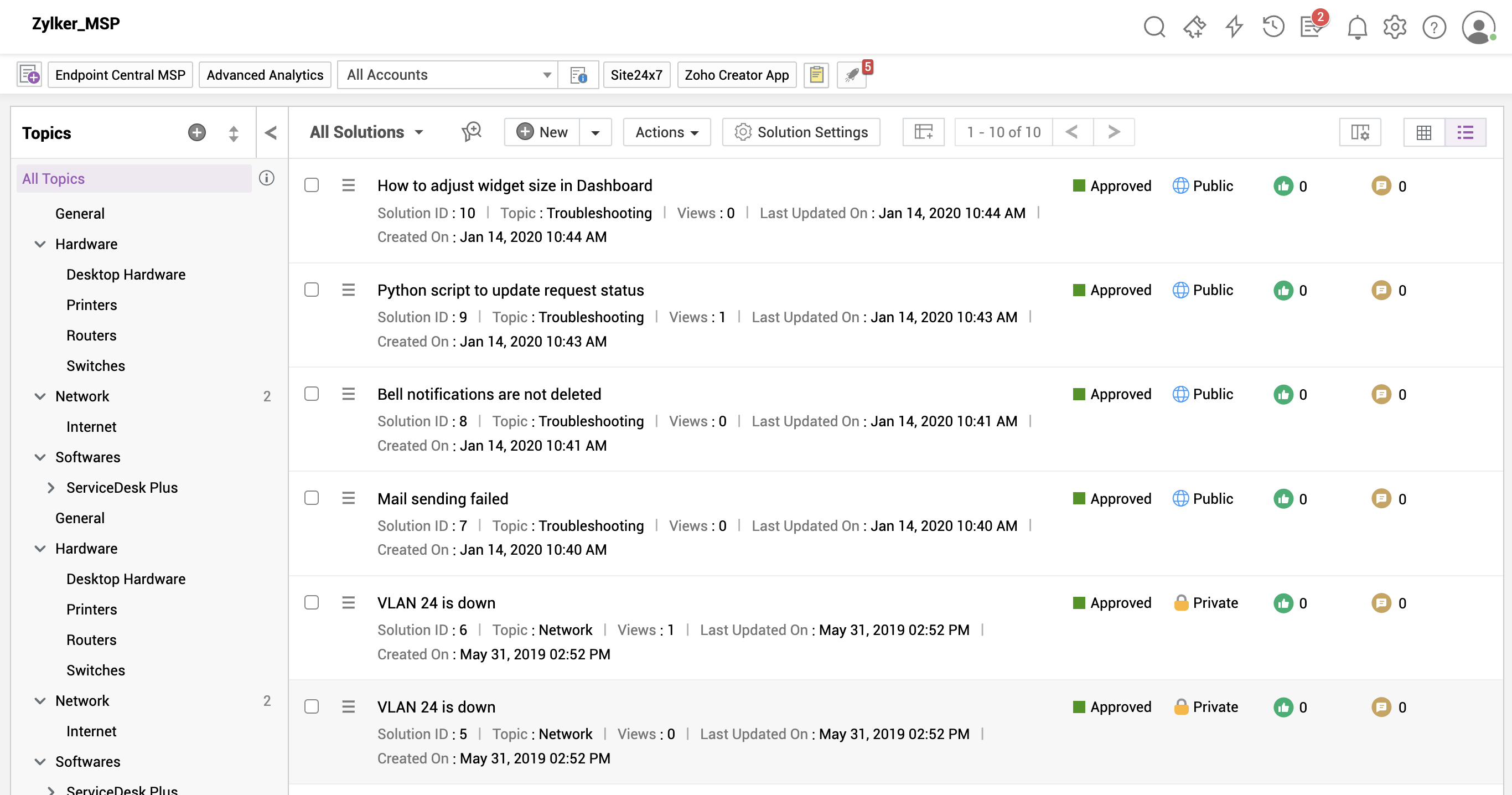Add a new topic with plus icon
Image resolution: width=1512 pixels, height=795 pixels.
pos(196,133)
